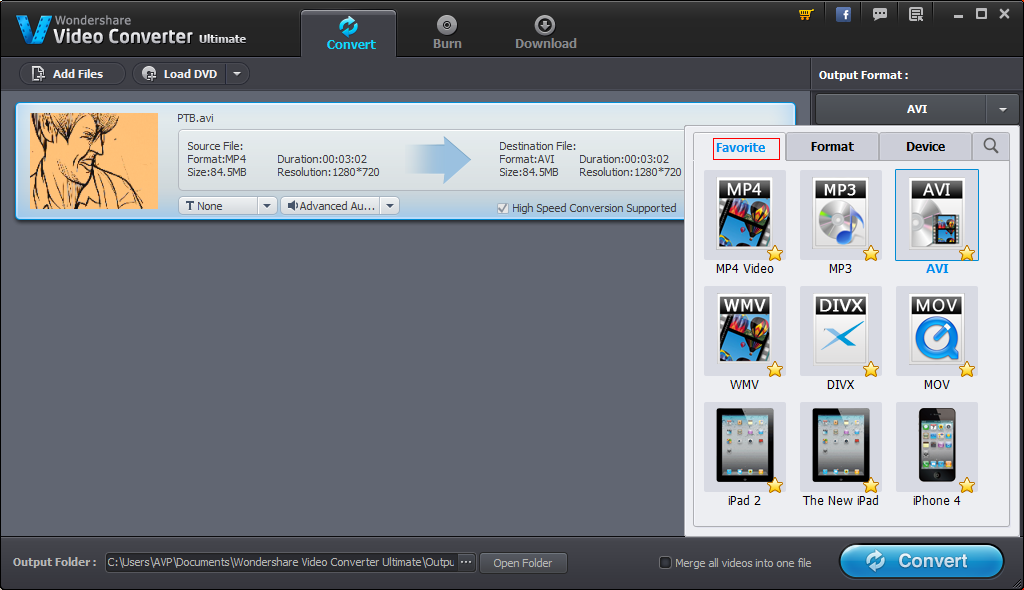Toggle the favorite star on iPhone 4
This screenshot has height=590, width=1024.
pyautogui.click(x=967, y=485)
